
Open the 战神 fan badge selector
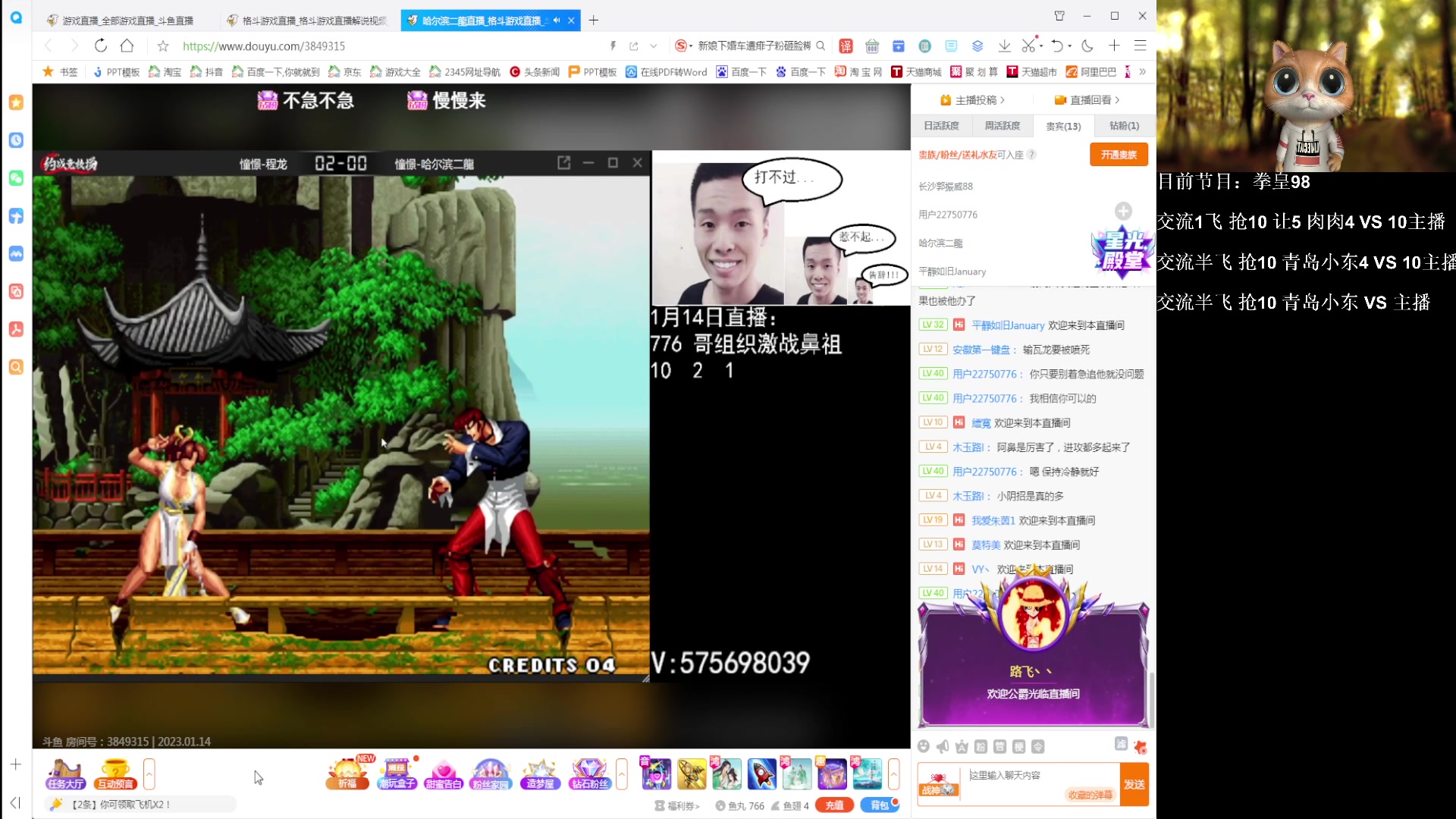939,785
